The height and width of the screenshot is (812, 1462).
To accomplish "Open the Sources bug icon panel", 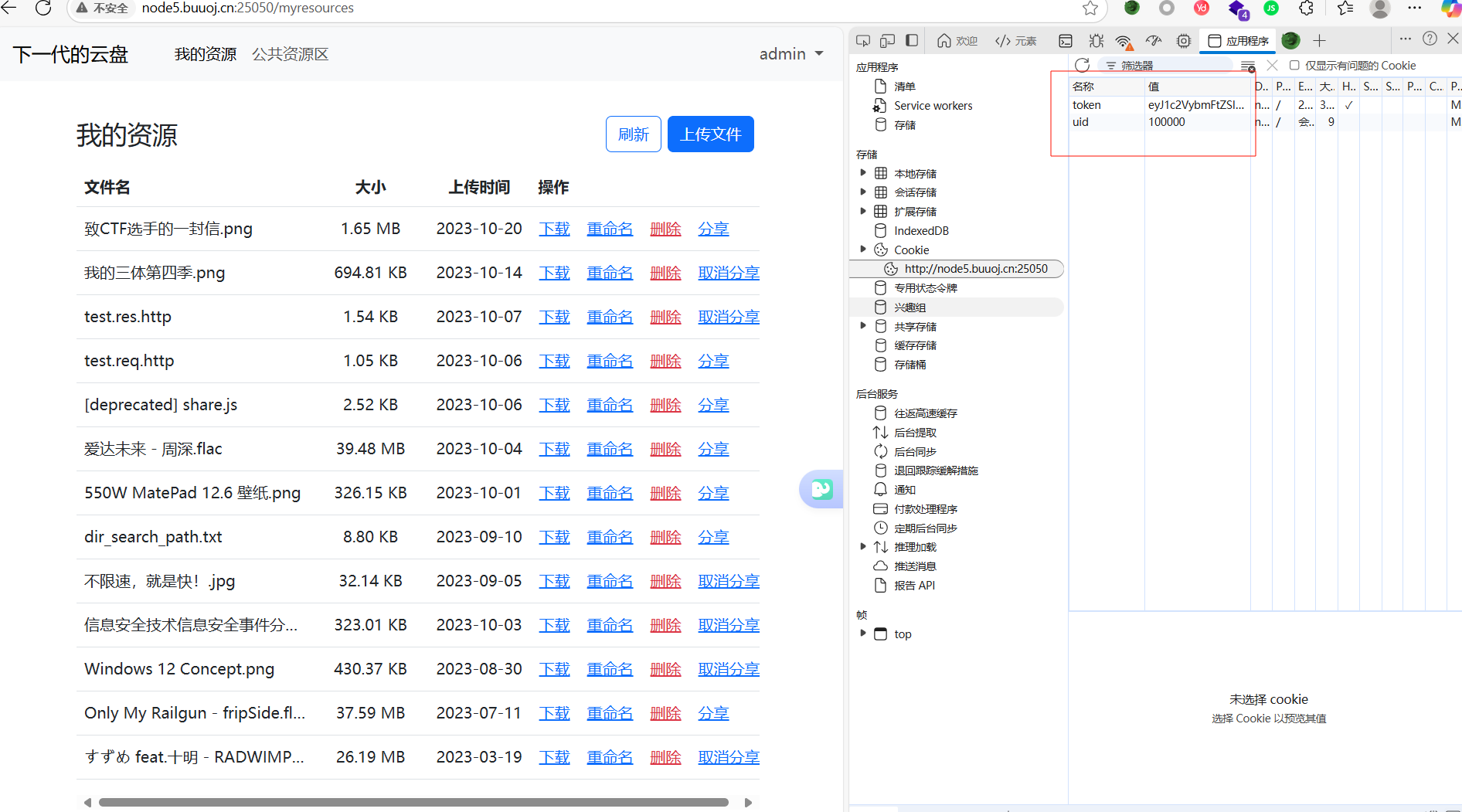I will click(x=1096, y=40).
